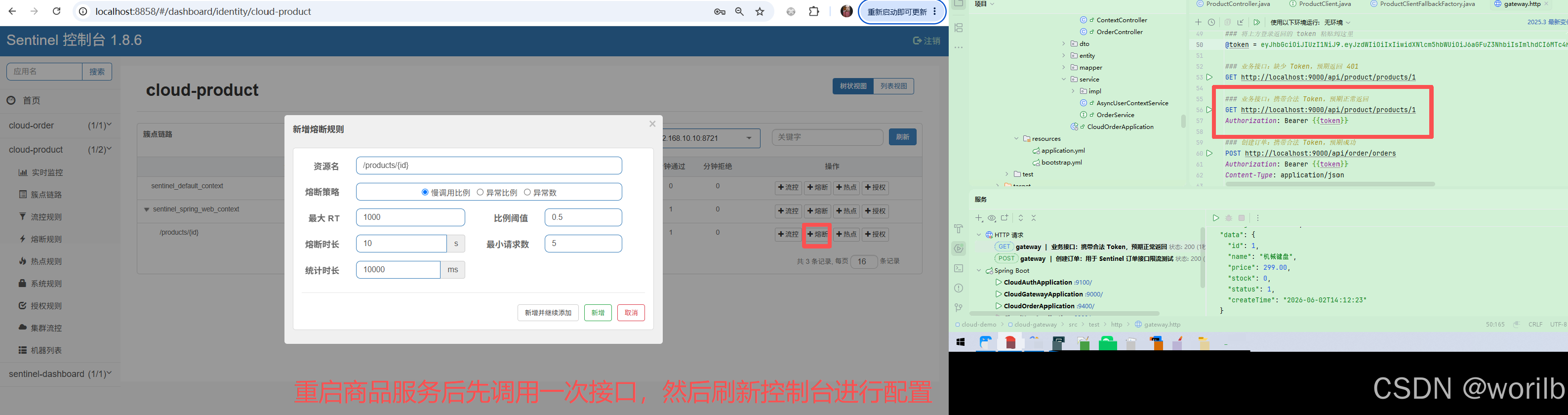
Task: Switch to 列表视图 tab
Action: click(x=893, y=86)
